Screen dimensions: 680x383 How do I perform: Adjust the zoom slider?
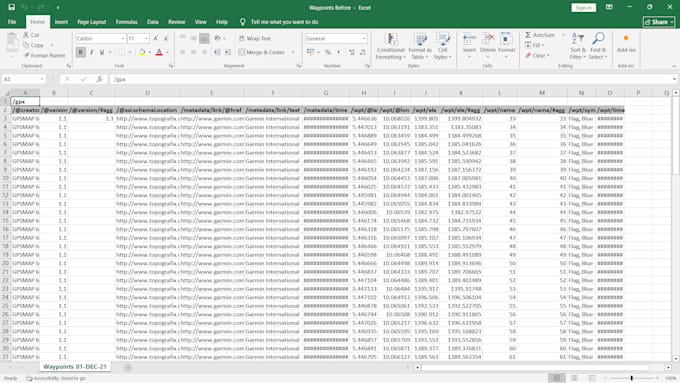631,378
